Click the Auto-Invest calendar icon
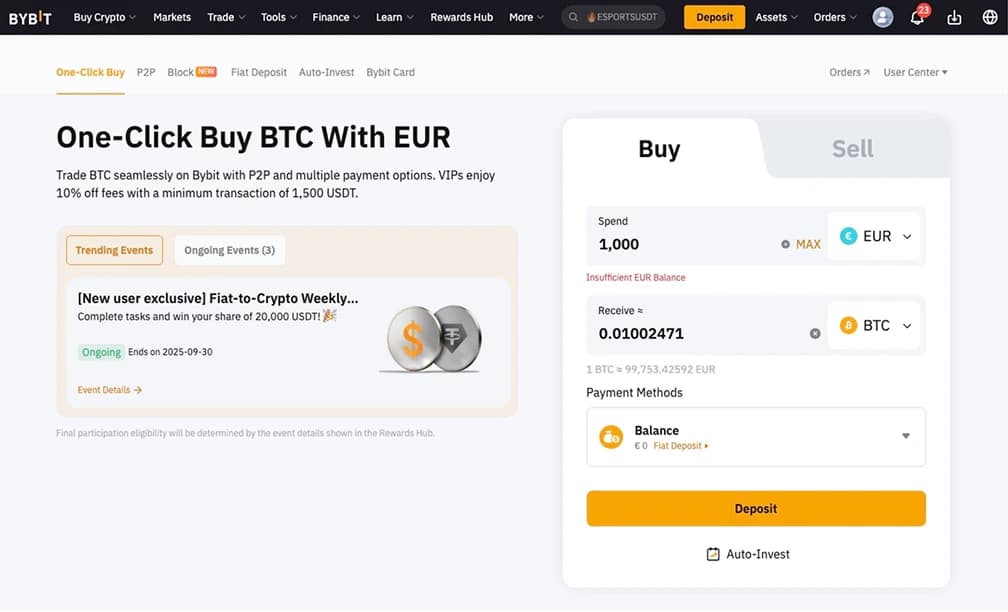The height and width of the screenshot is (612, 1008). pyautogui.click(x=714, y=553)
